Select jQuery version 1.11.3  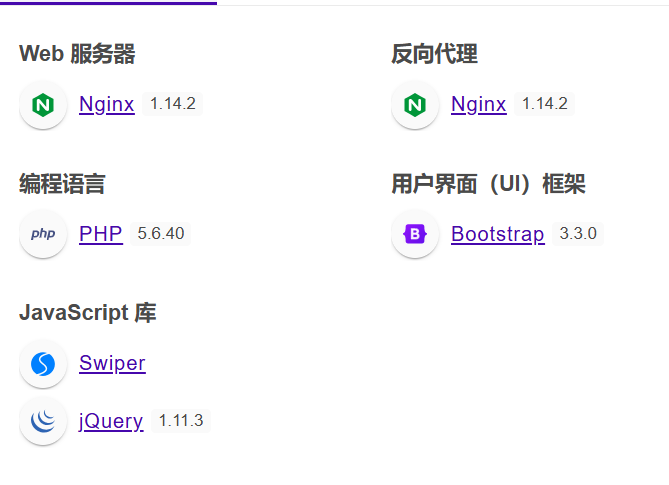pyautogui.click(x=181, y=421)
